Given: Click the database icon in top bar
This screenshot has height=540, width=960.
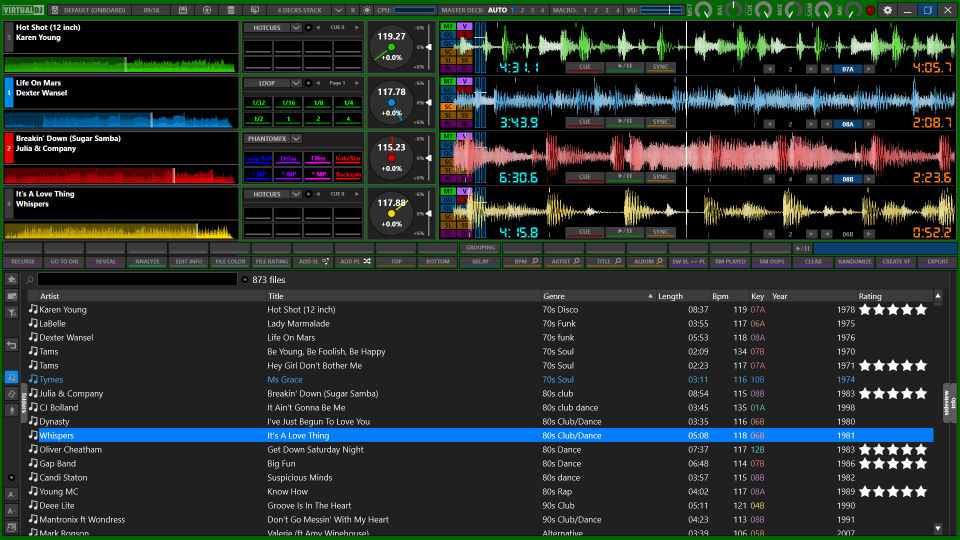Looking at the screenshot, I should (x=231, y=10).
